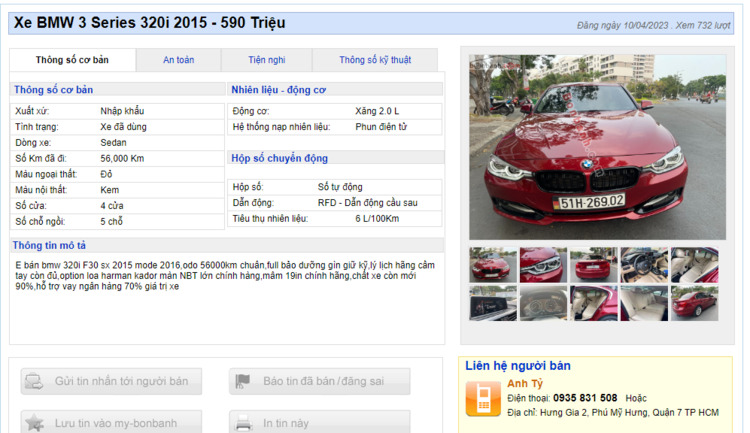Click the Nhập khẩu origin value
This screenshot has width=750, height=433.
coord(122,111)
